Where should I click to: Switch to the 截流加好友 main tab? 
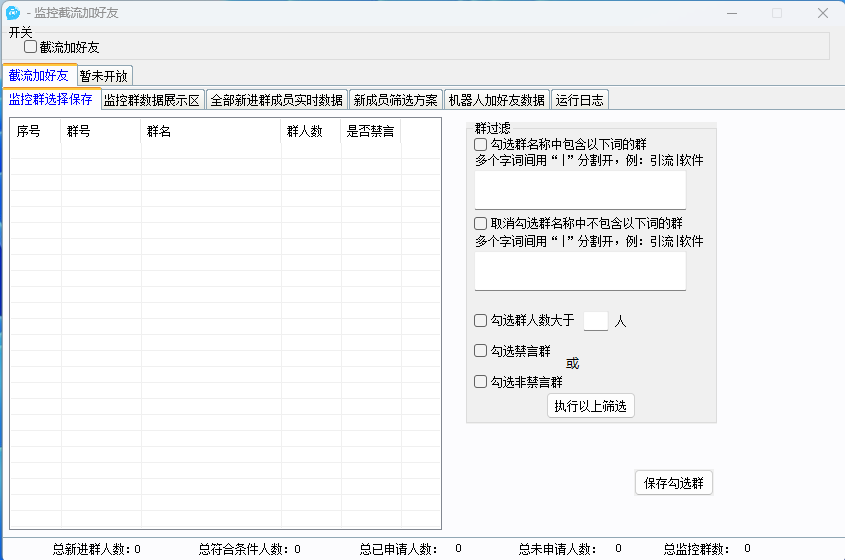(x=39, y=75)
